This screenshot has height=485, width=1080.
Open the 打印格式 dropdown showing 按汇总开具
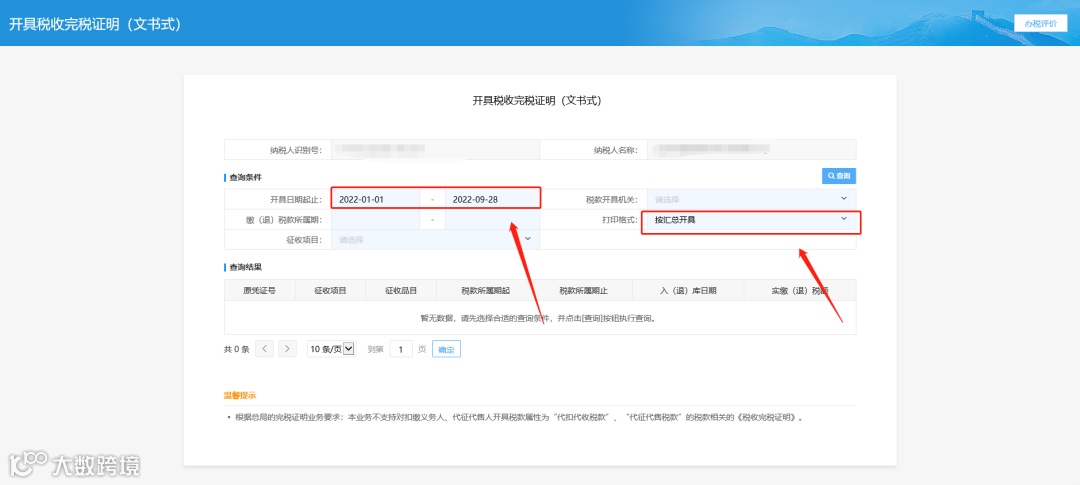[751, 220]
